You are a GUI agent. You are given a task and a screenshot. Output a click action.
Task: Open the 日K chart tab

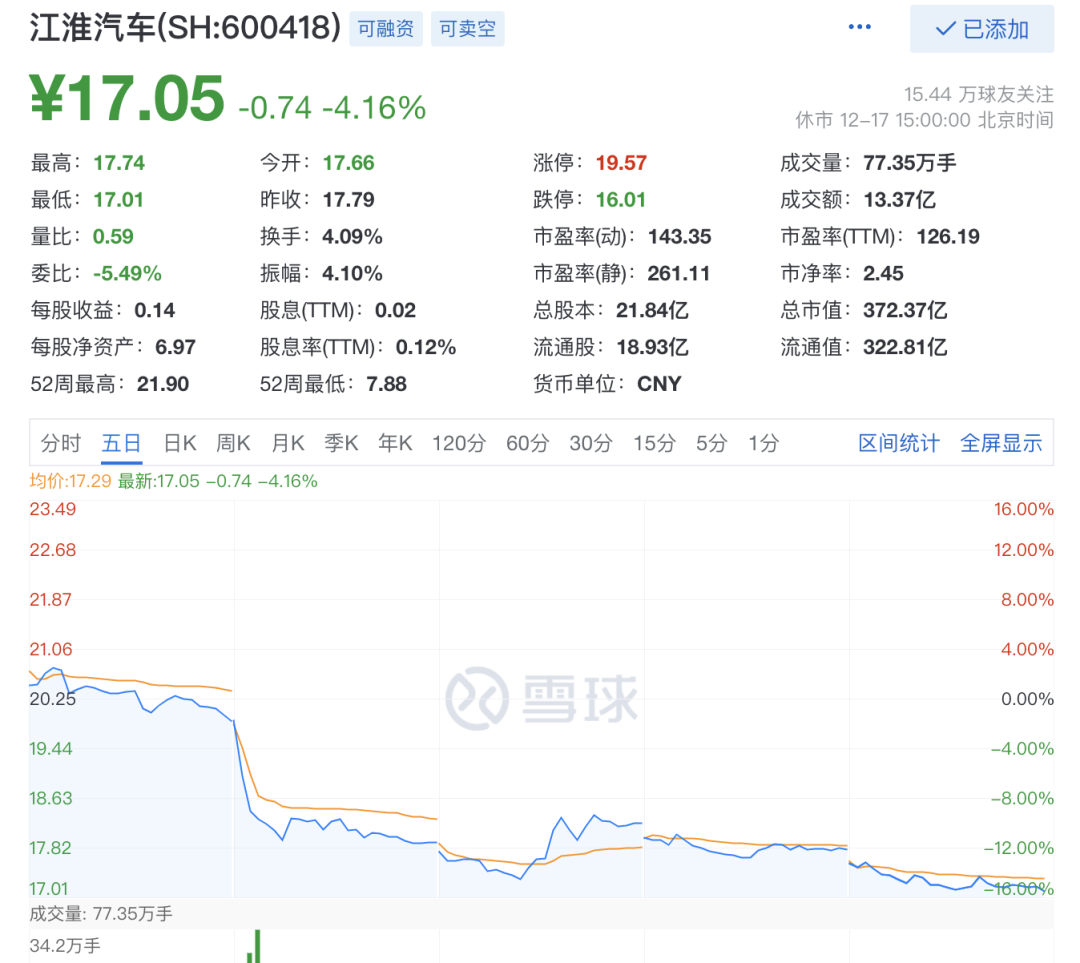(180, 443)
